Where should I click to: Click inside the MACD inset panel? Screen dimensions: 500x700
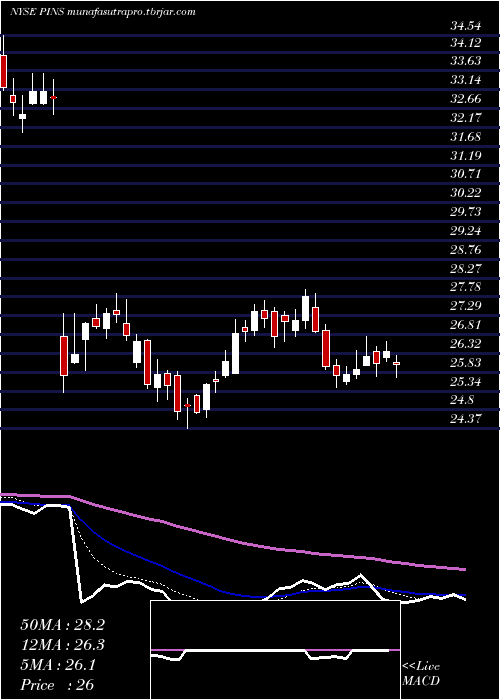pyautogui.click(x=275, y=650)
